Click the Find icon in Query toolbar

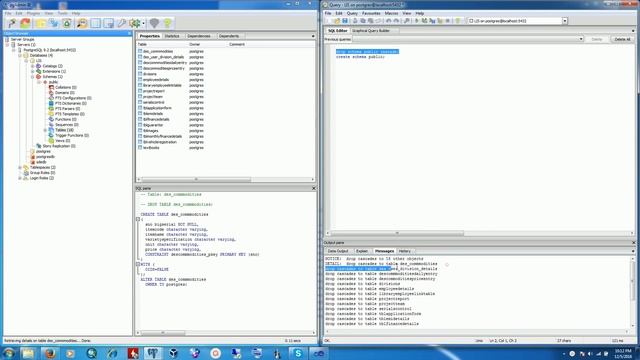click(x=407, y=21)
